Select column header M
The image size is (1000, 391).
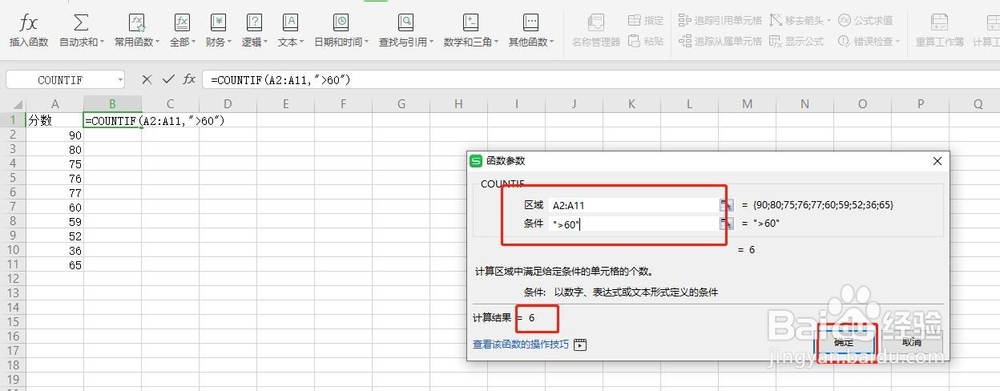pyautogui.click(x=747, y=104)
